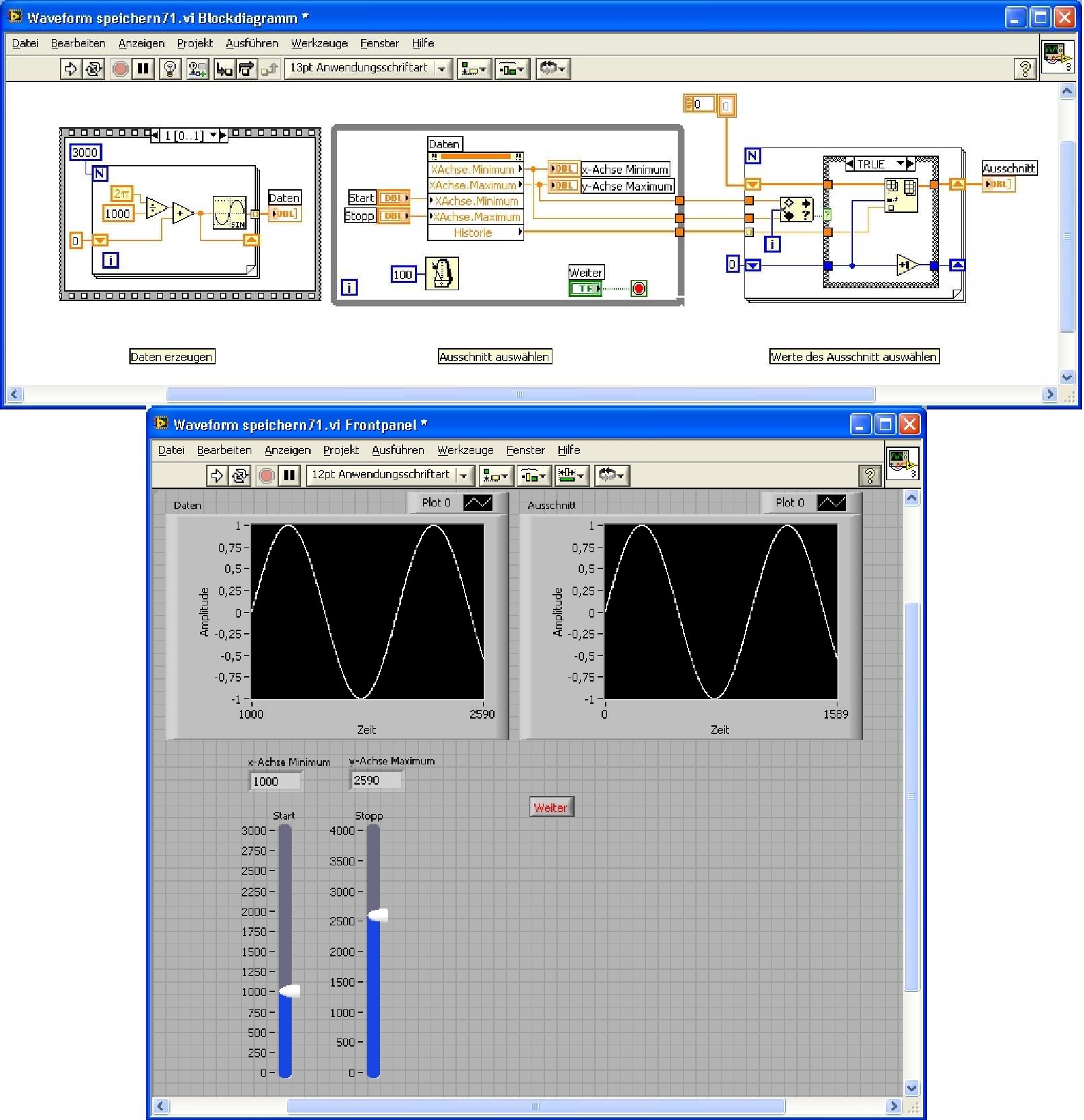Select the 2π constant

click(x=121, y=194)
